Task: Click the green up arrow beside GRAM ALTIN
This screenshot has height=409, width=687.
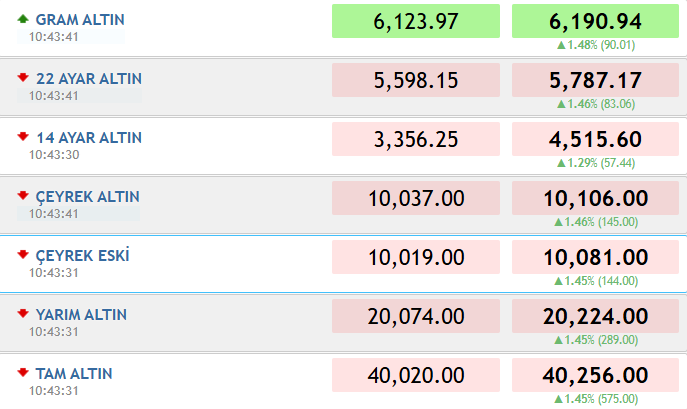Action: click(x=23, y=19)
